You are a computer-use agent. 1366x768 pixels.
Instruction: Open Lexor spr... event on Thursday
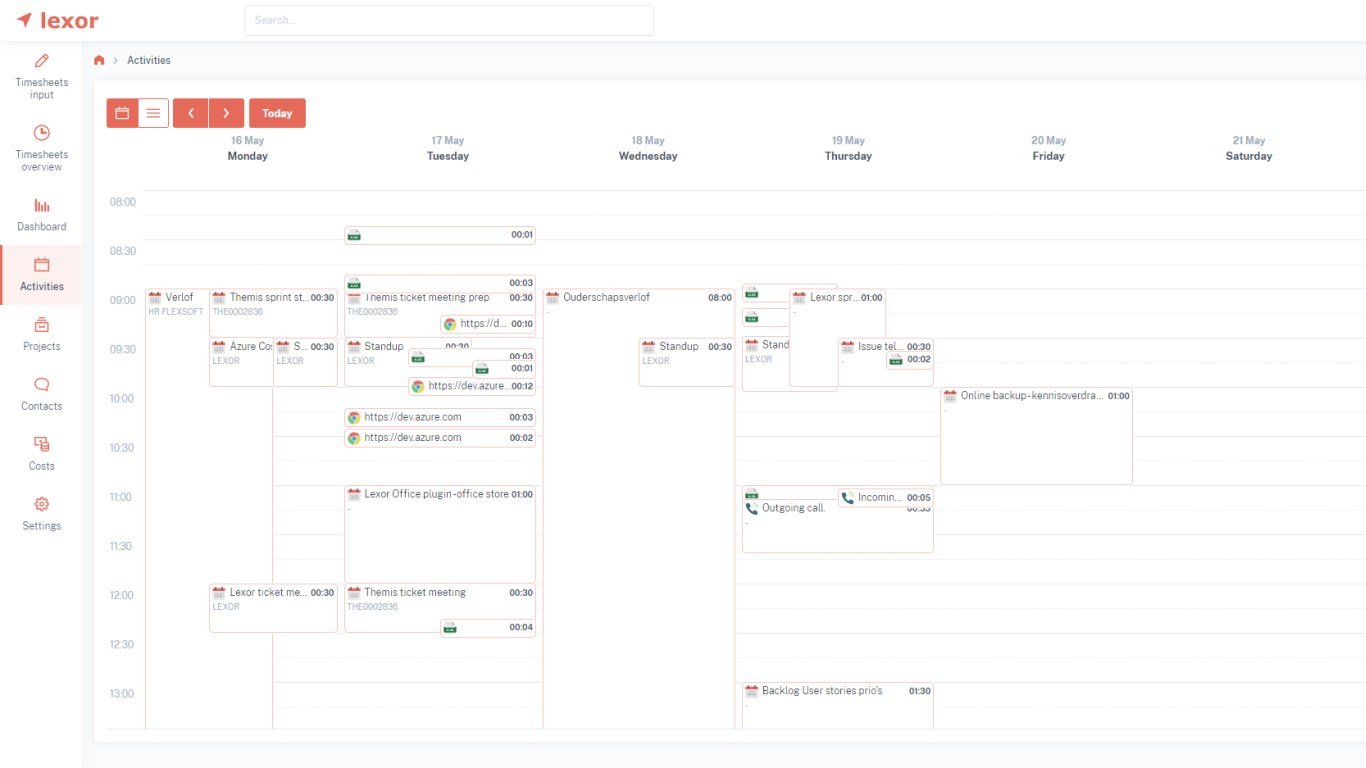(837, 338)
